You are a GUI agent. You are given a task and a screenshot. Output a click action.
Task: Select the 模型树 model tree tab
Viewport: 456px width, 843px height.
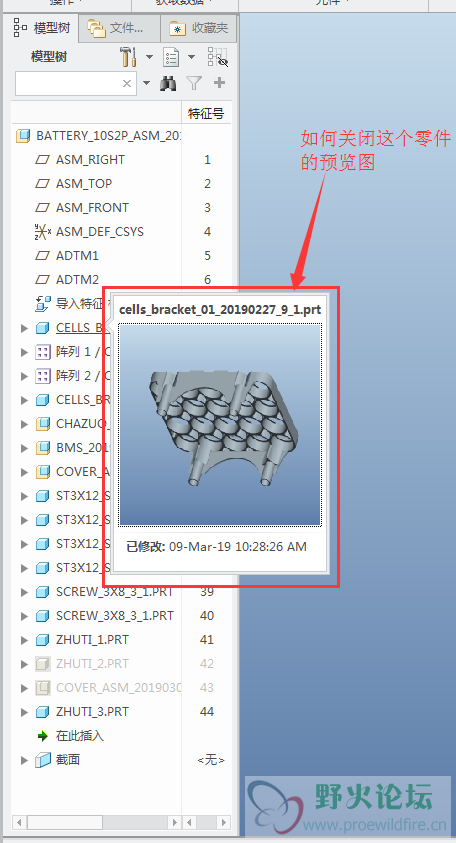click(43, 28)
